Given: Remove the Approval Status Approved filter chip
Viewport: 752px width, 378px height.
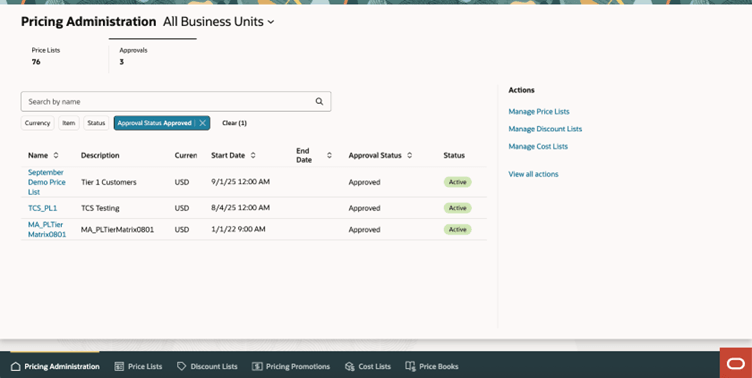Looking at the screenshot, I should coord(203,123).
